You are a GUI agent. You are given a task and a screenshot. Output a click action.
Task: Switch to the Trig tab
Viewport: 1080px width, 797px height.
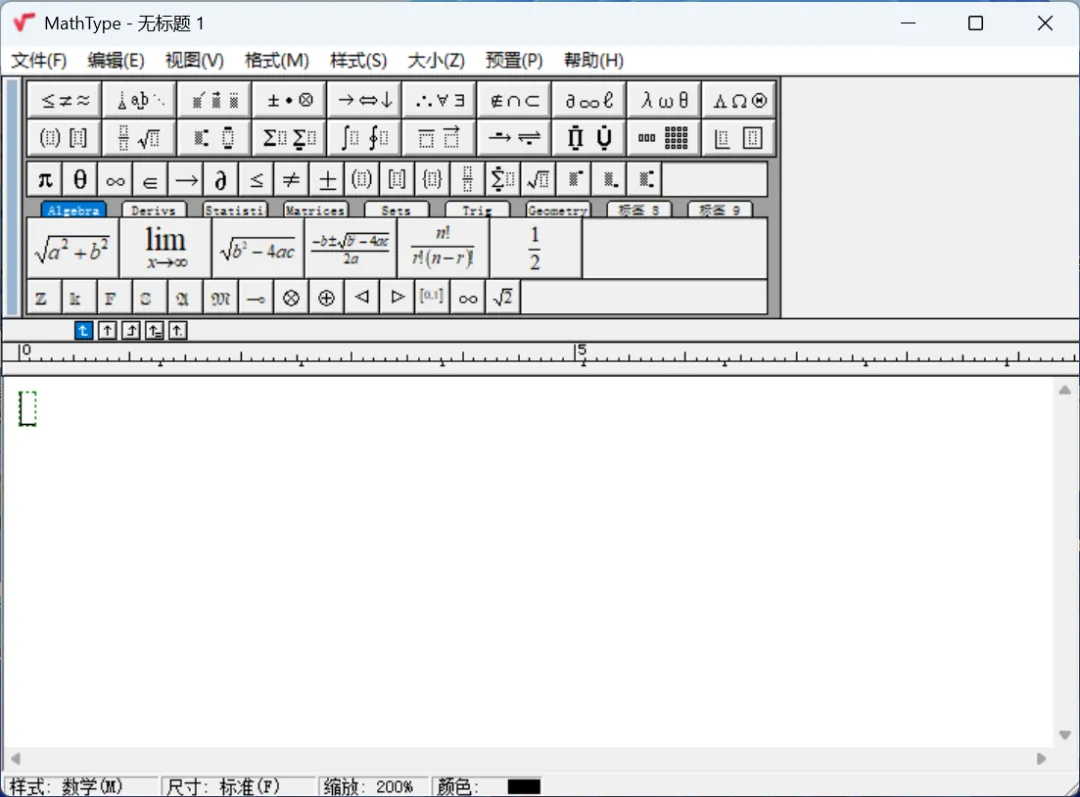tap(477, 210)
